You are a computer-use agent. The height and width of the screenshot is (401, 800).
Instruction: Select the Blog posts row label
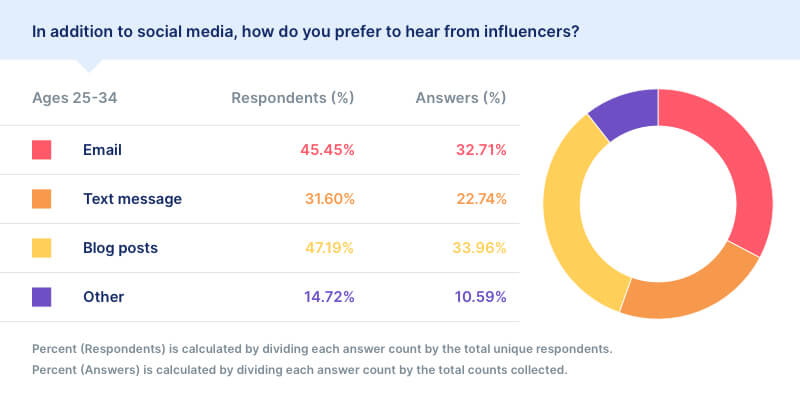(120, 248)
